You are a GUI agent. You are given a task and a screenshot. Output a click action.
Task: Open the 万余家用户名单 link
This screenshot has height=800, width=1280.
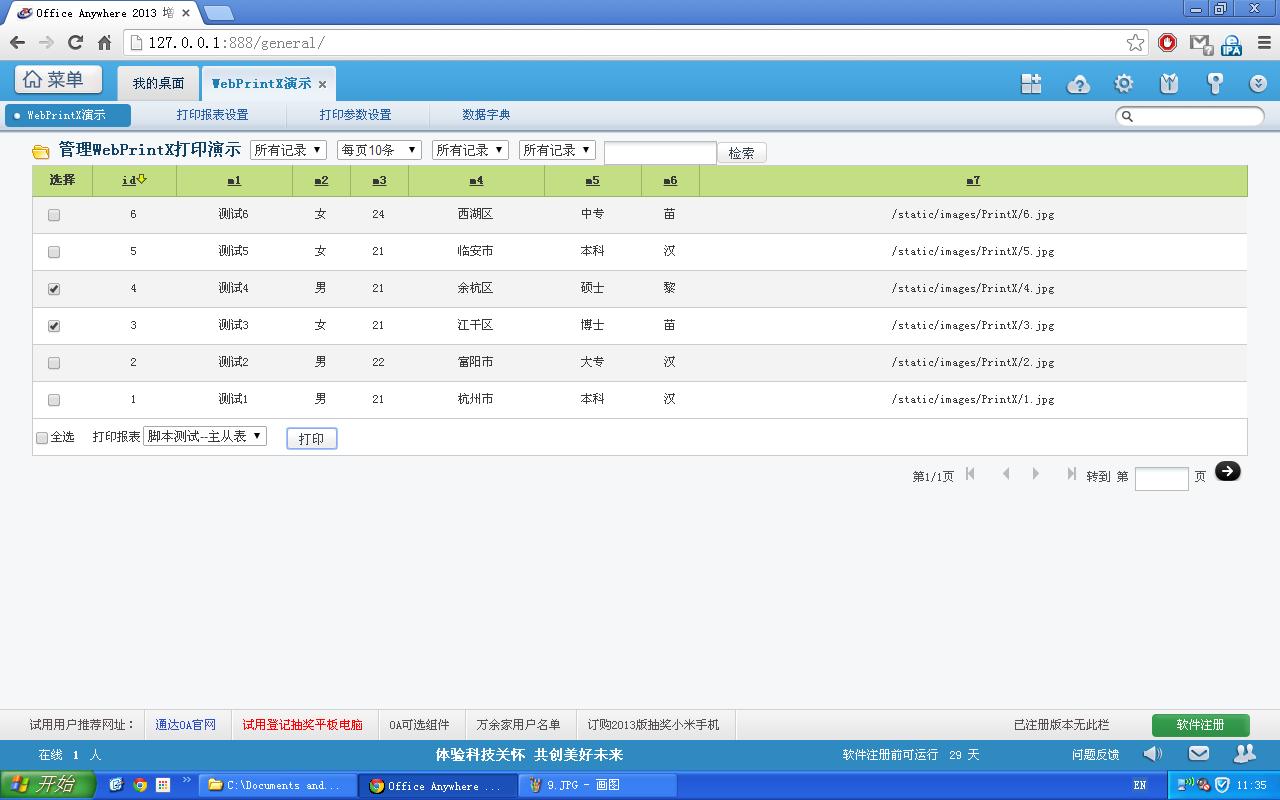click(x=518, y=725)
